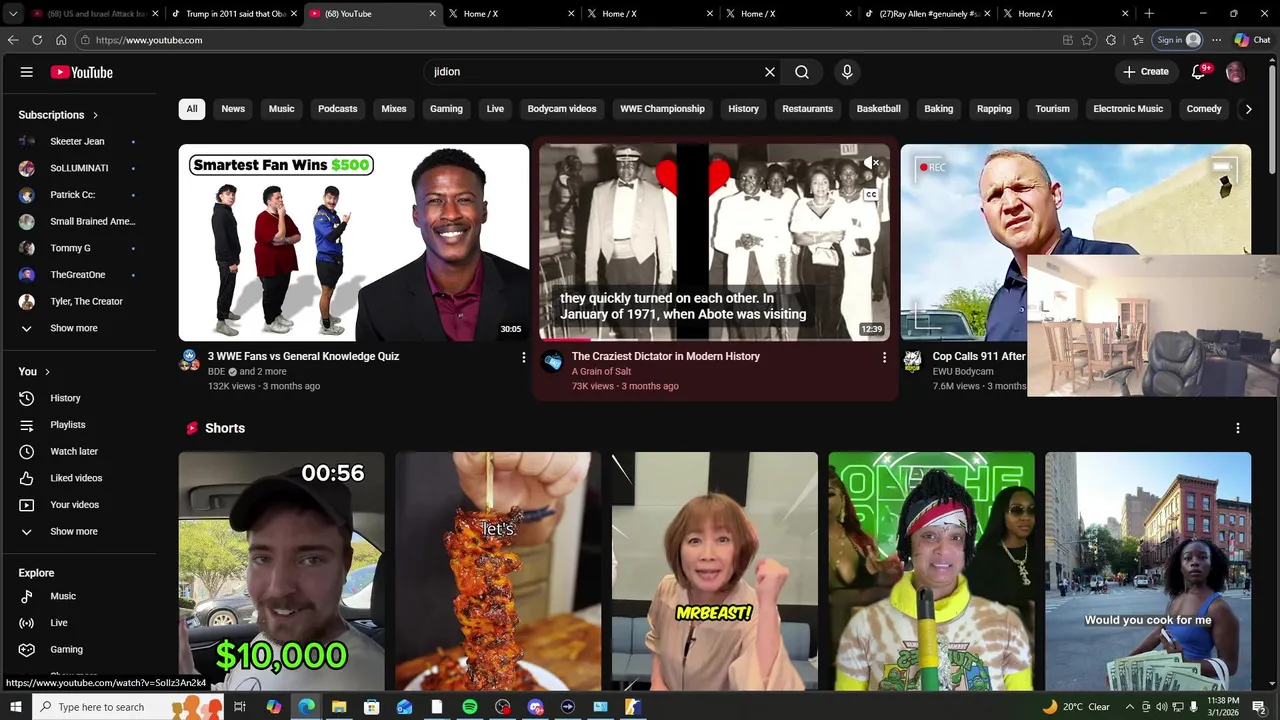1280x720 pixels.
Task: Select the Podcasts filter chip
Action: pos(337,109)
